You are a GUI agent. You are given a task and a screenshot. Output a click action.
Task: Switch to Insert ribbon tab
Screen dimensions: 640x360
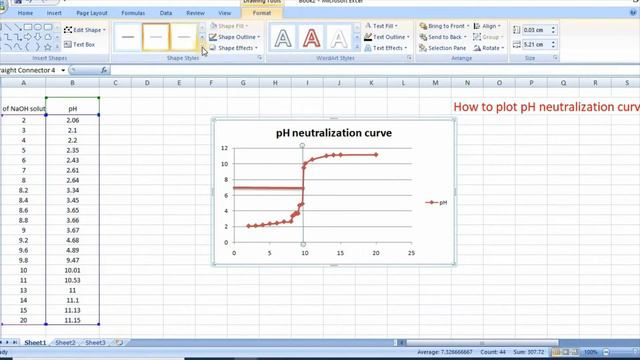tap(54, 13)
